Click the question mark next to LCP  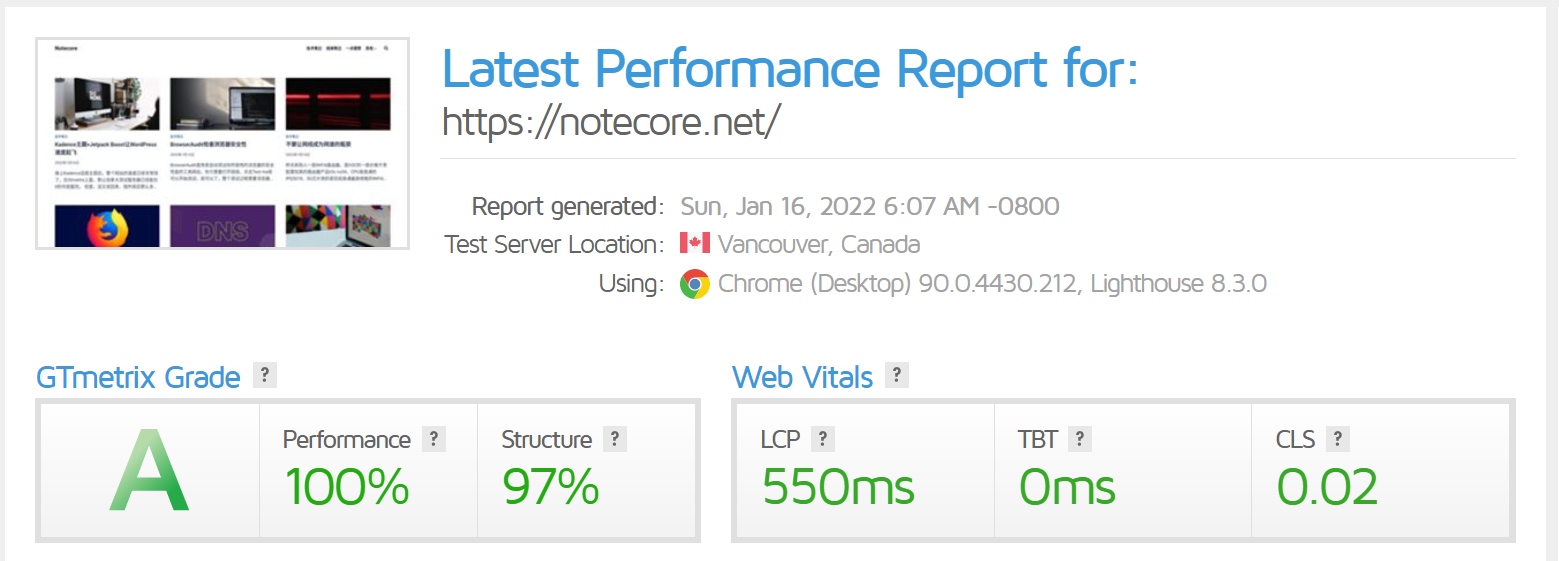[822, 439]
